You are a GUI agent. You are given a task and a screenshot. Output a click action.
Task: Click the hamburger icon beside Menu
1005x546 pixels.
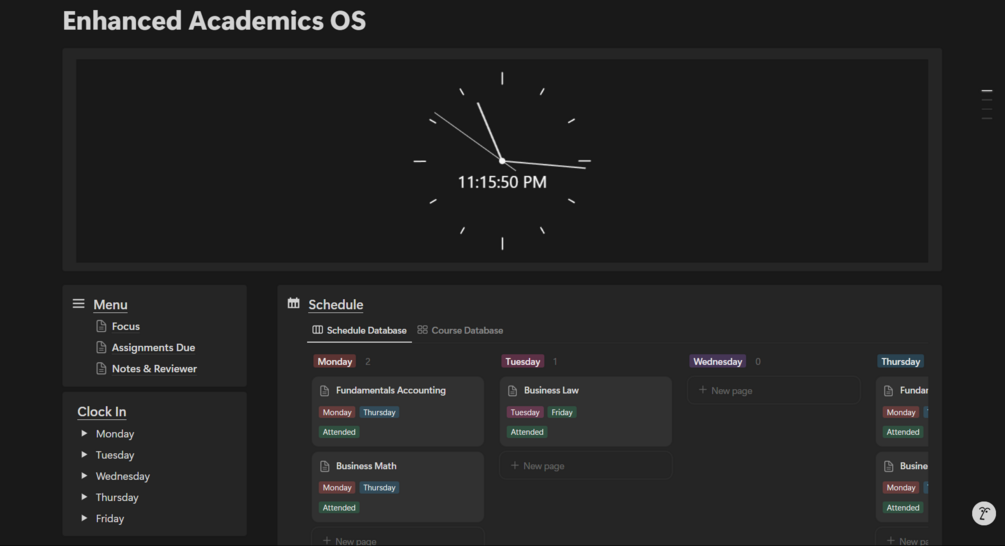[x=78, y=304]
